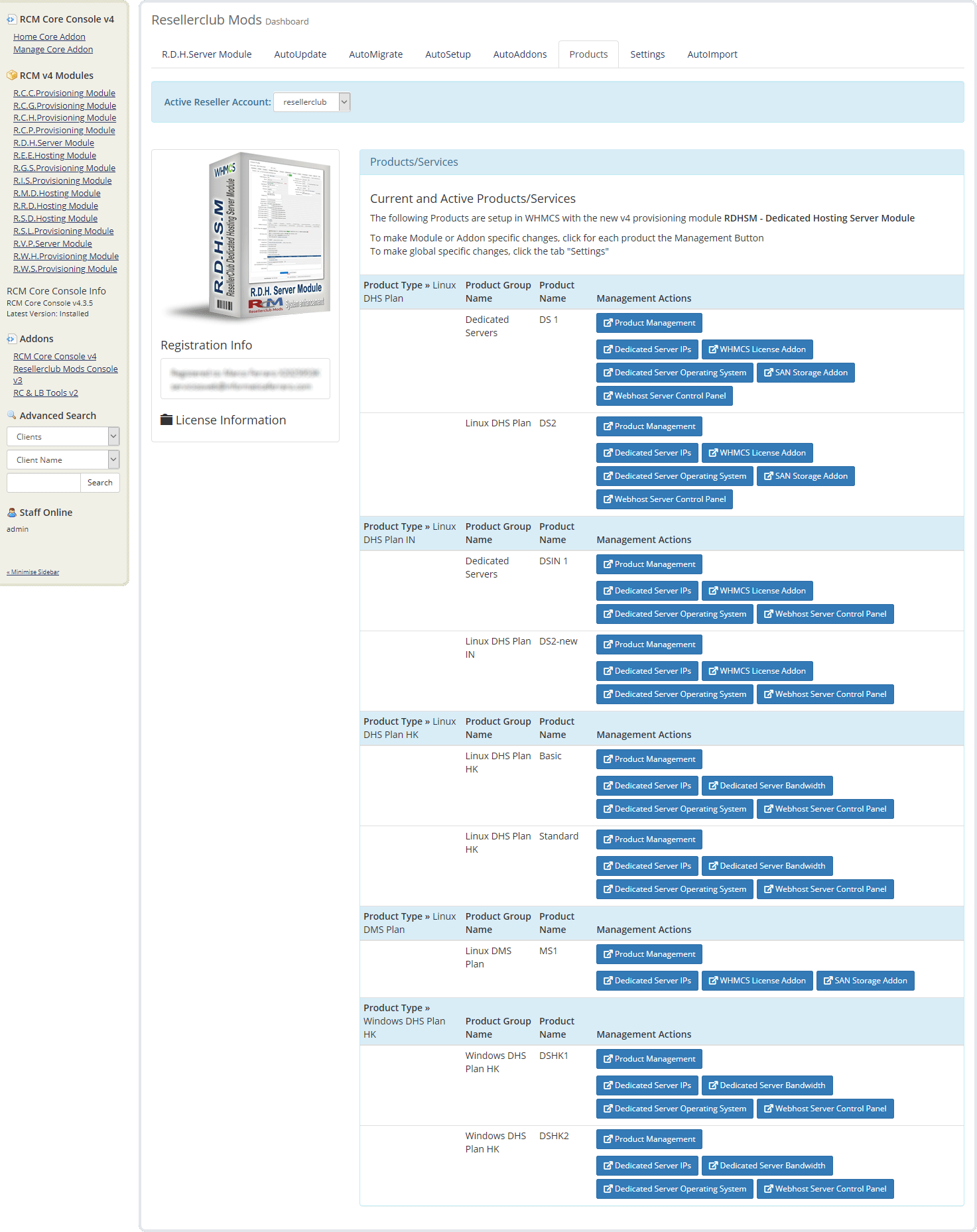977x1232 pixels.
Task: Open Webhost Server Control Panel for DSIN 1
Action: pyautogui.click(x=825, y=614)
